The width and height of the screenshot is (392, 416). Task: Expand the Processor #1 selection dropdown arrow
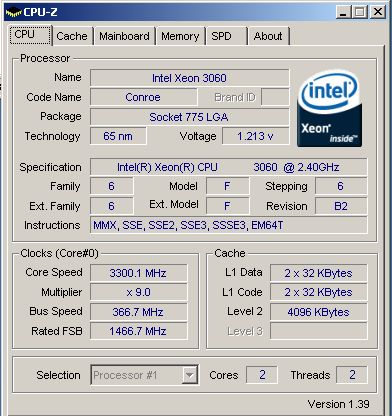point(189,375)
